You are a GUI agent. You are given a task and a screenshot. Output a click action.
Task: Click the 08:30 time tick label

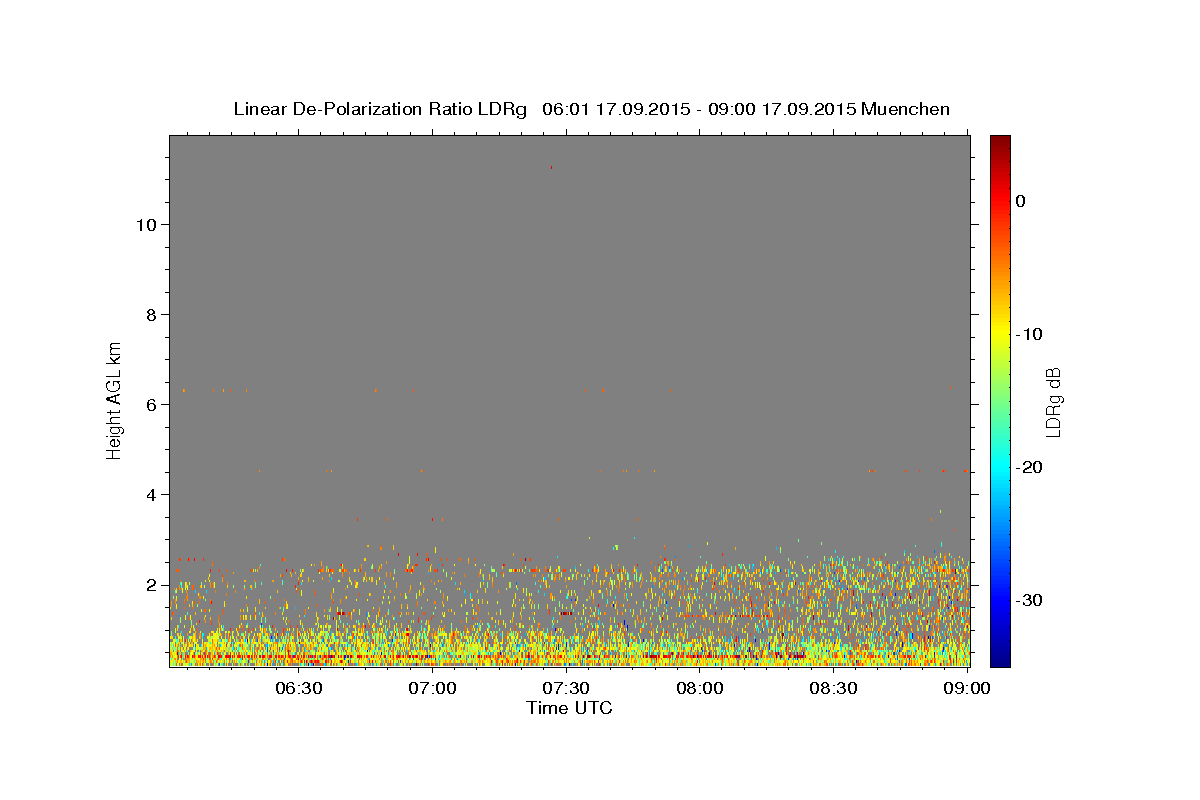click(833, 688)
